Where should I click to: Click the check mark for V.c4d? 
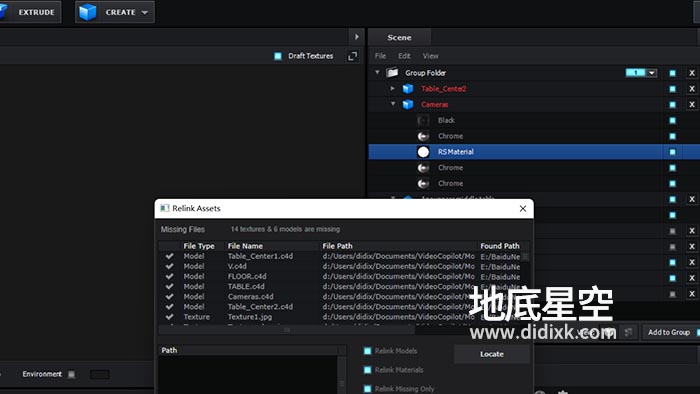click(169, 266)
